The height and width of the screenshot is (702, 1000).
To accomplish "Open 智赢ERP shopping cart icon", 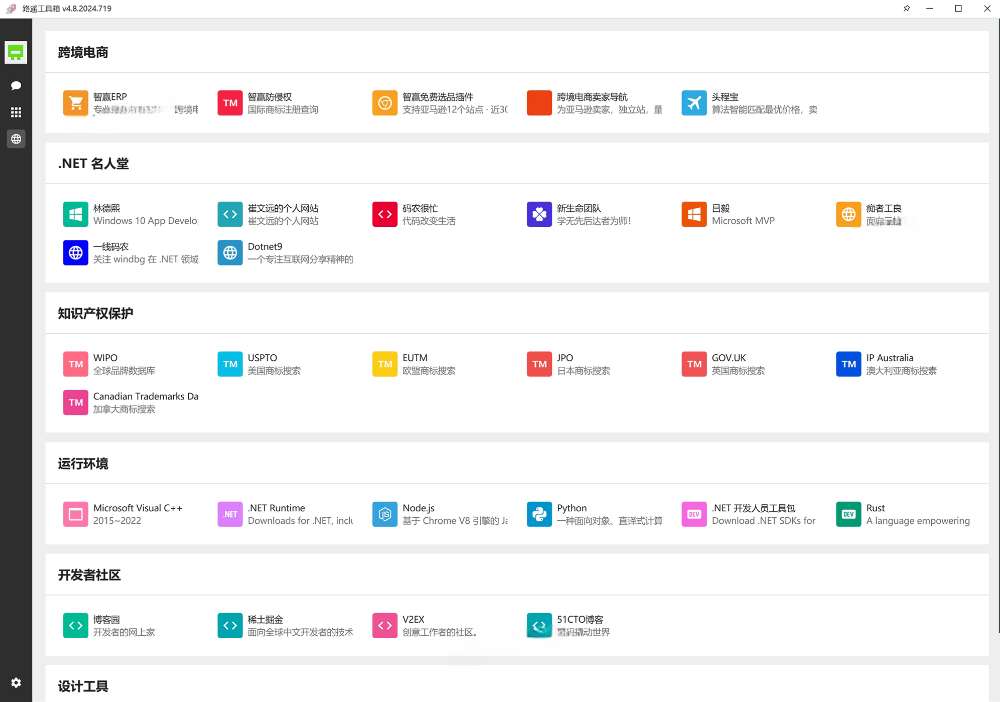I will click(76, 103).
